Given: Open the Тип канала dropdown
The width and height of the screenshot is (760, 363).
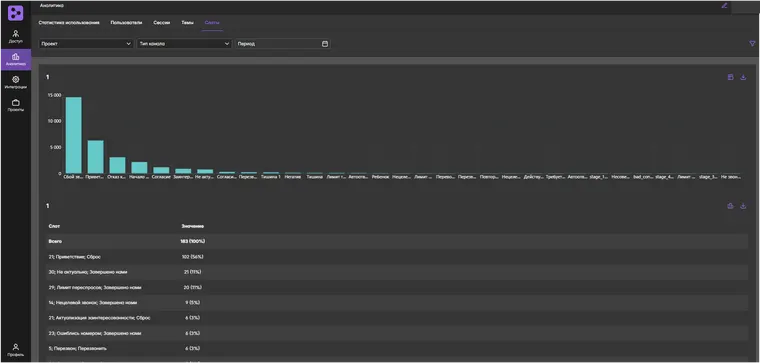Looking at the screenshot, I should click(184, 44).
